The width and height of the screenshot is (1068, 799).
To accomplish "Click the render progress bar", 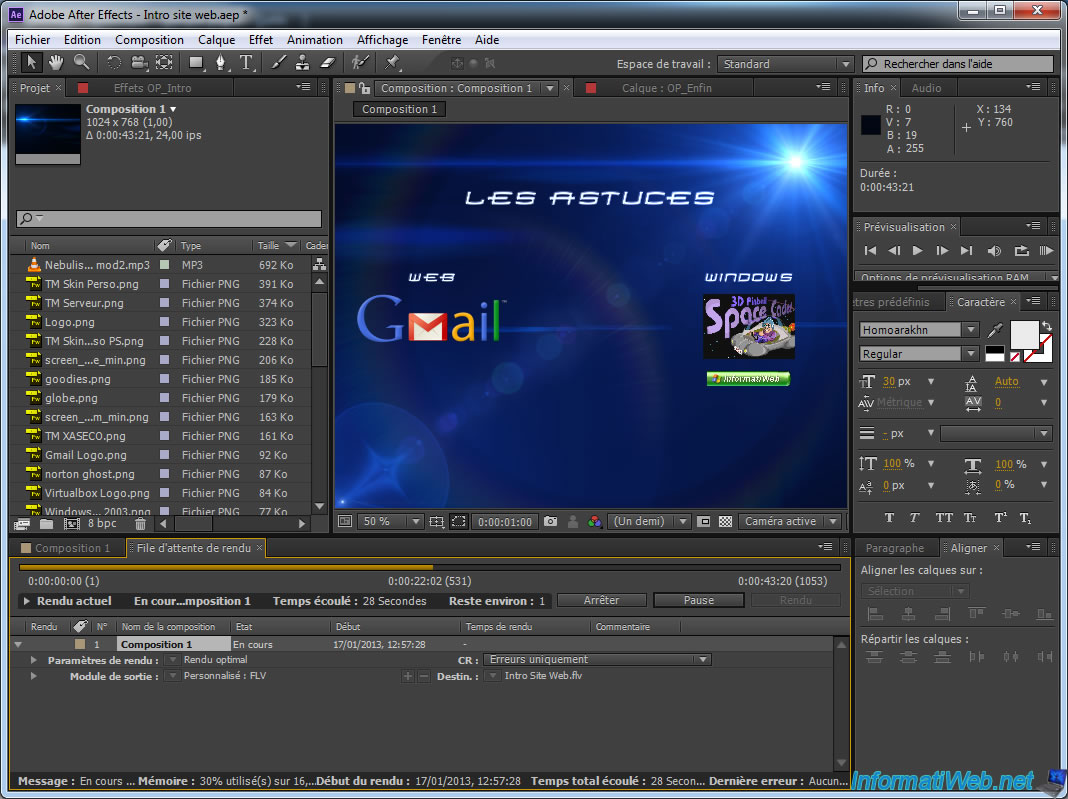I will pos(430,567).
